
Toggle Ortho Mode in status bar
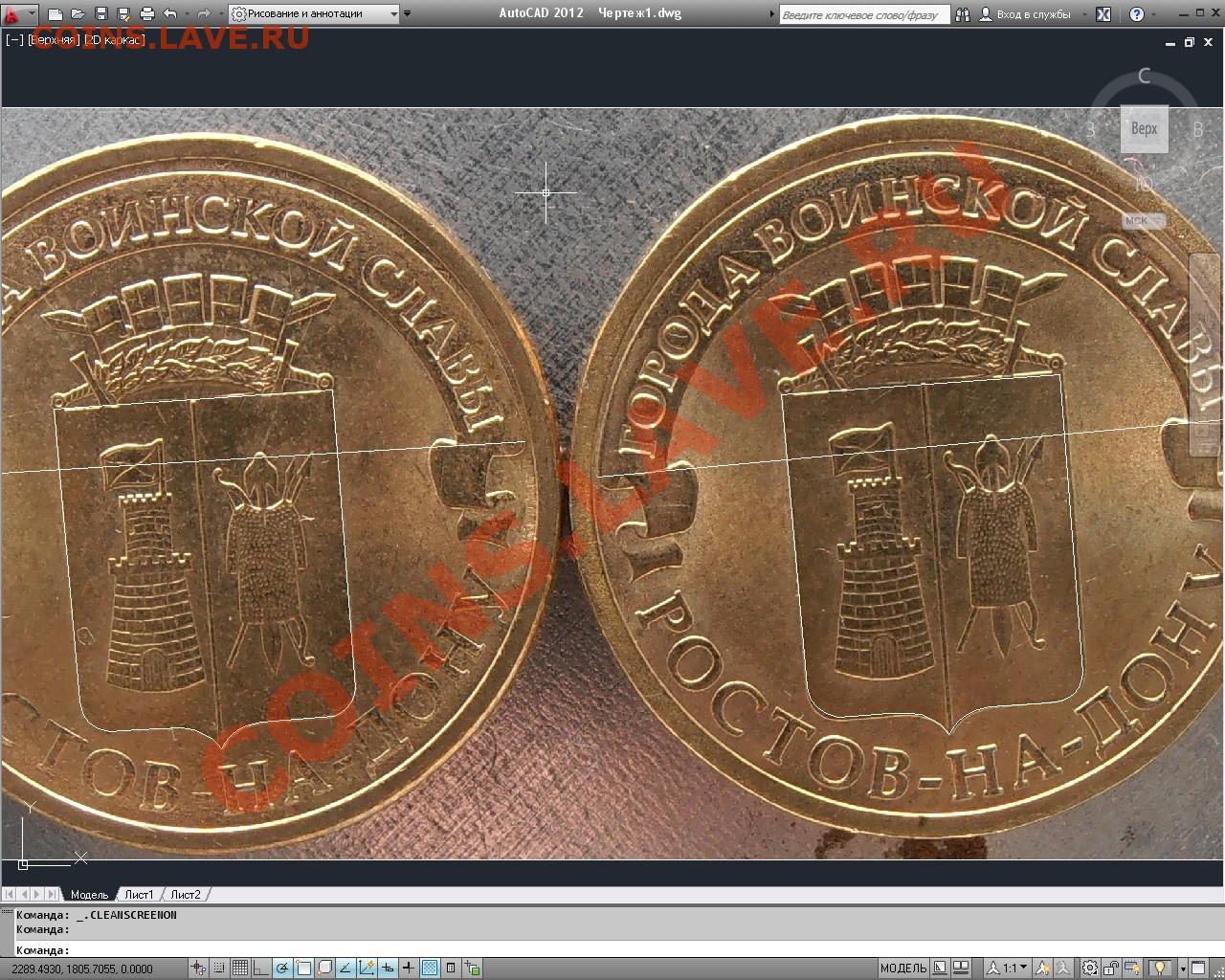tap(261, 969)
